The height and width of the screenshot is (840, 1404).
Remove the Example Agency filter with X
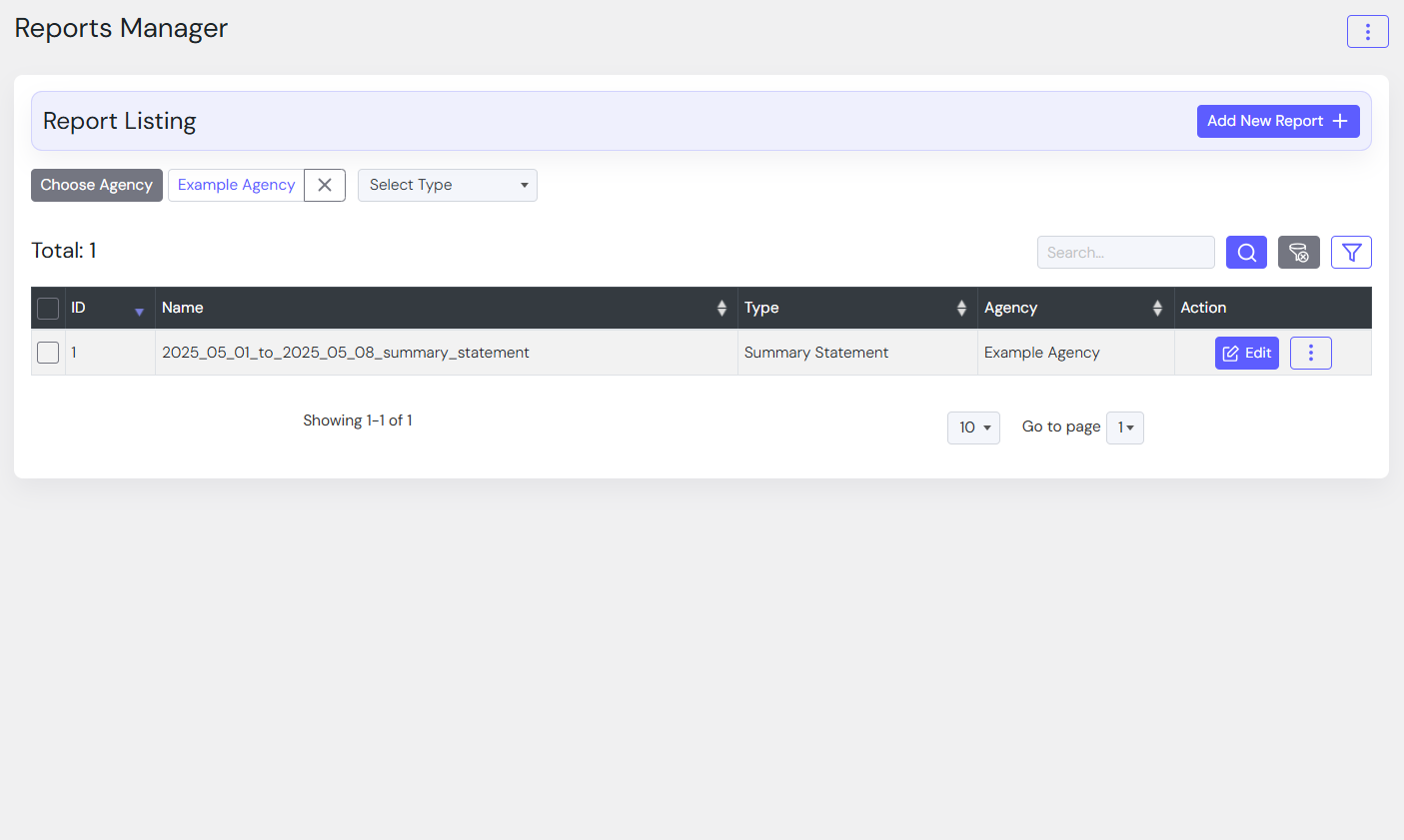325,185
